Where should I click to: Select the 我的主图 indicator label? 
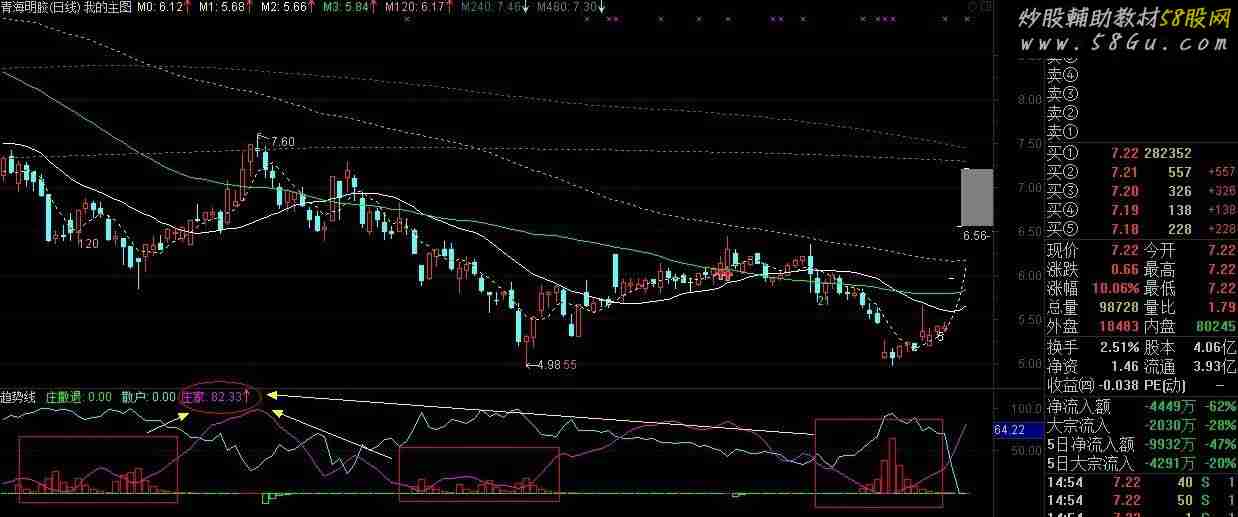pyautogui.click(x=107, y=7)
